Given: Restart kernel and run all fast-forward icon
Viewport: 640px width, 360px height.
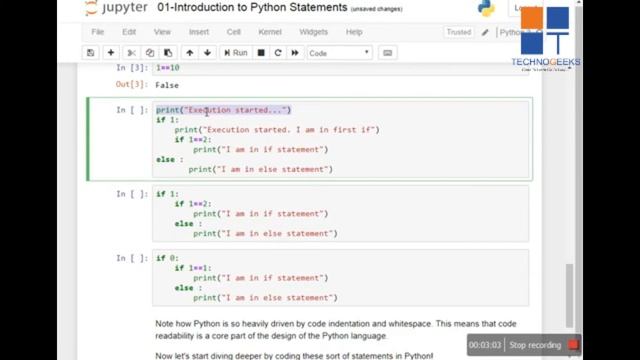Looking at the screenshot, I should point(295,53).
